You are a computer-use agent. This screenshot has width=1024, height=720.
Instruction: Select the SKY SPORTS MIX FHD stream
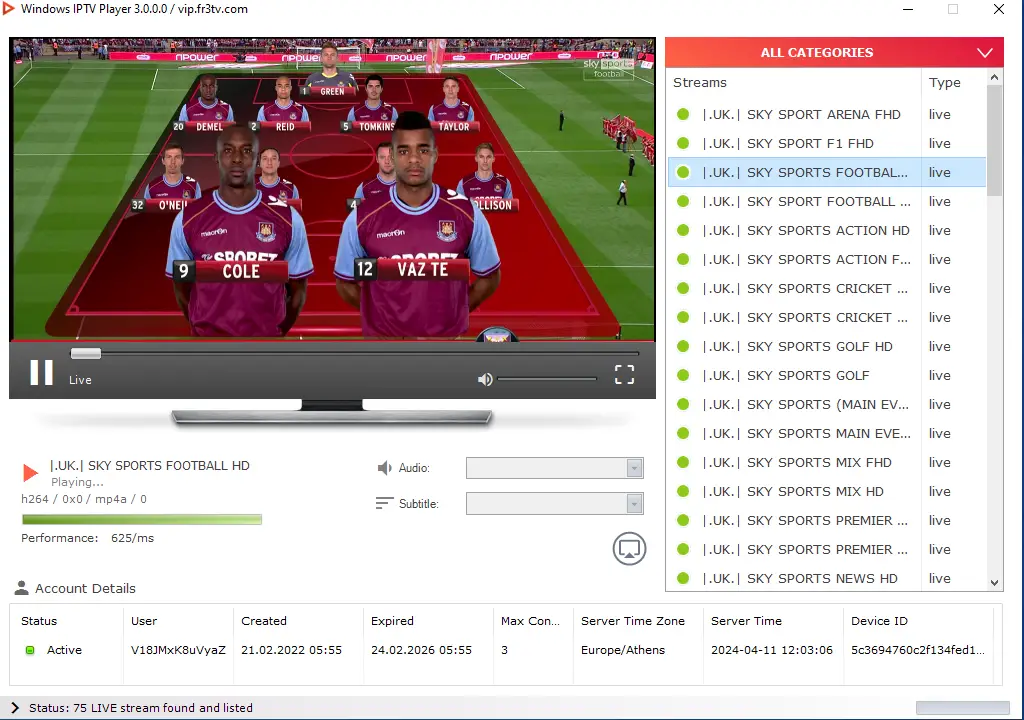point(827,462)
